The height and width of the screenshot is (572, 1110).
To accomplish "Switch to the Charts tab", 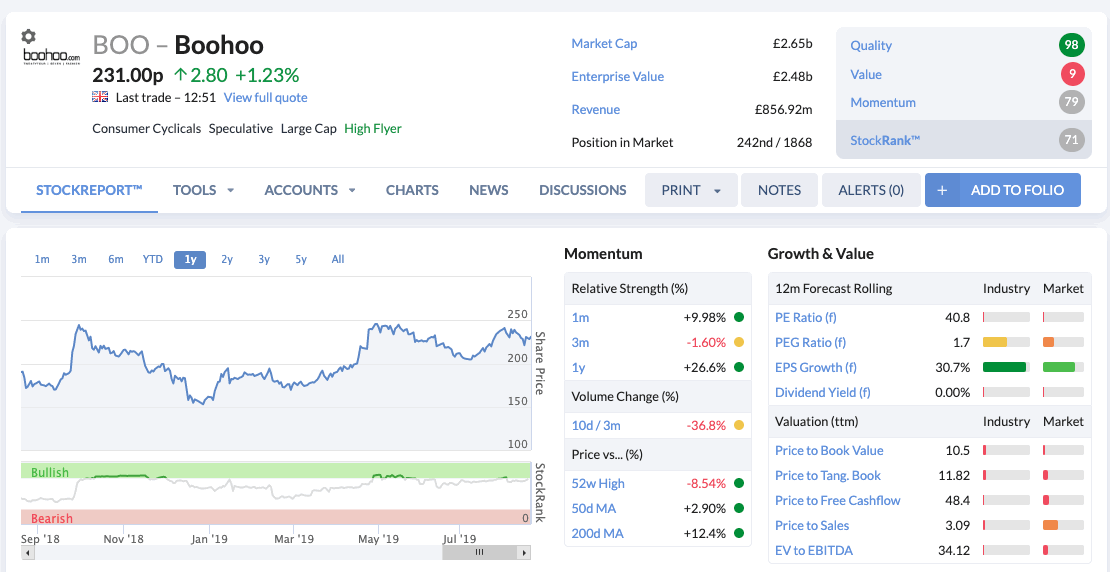I will pyautogui.click(x=412, y=190).
